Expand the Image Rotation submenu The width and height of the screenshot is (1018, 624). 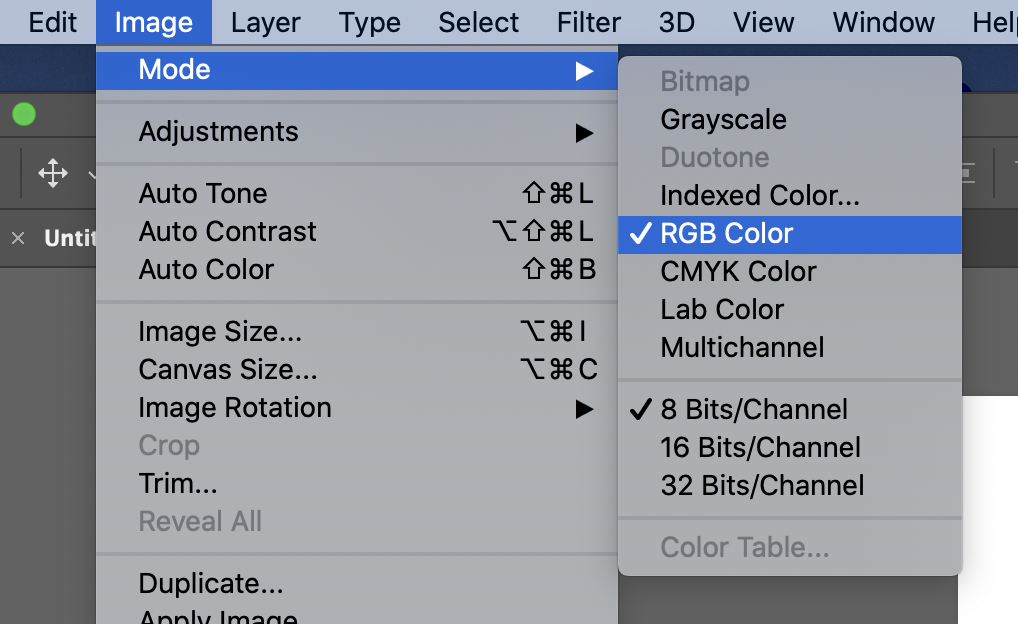click(x=357, y=408)
